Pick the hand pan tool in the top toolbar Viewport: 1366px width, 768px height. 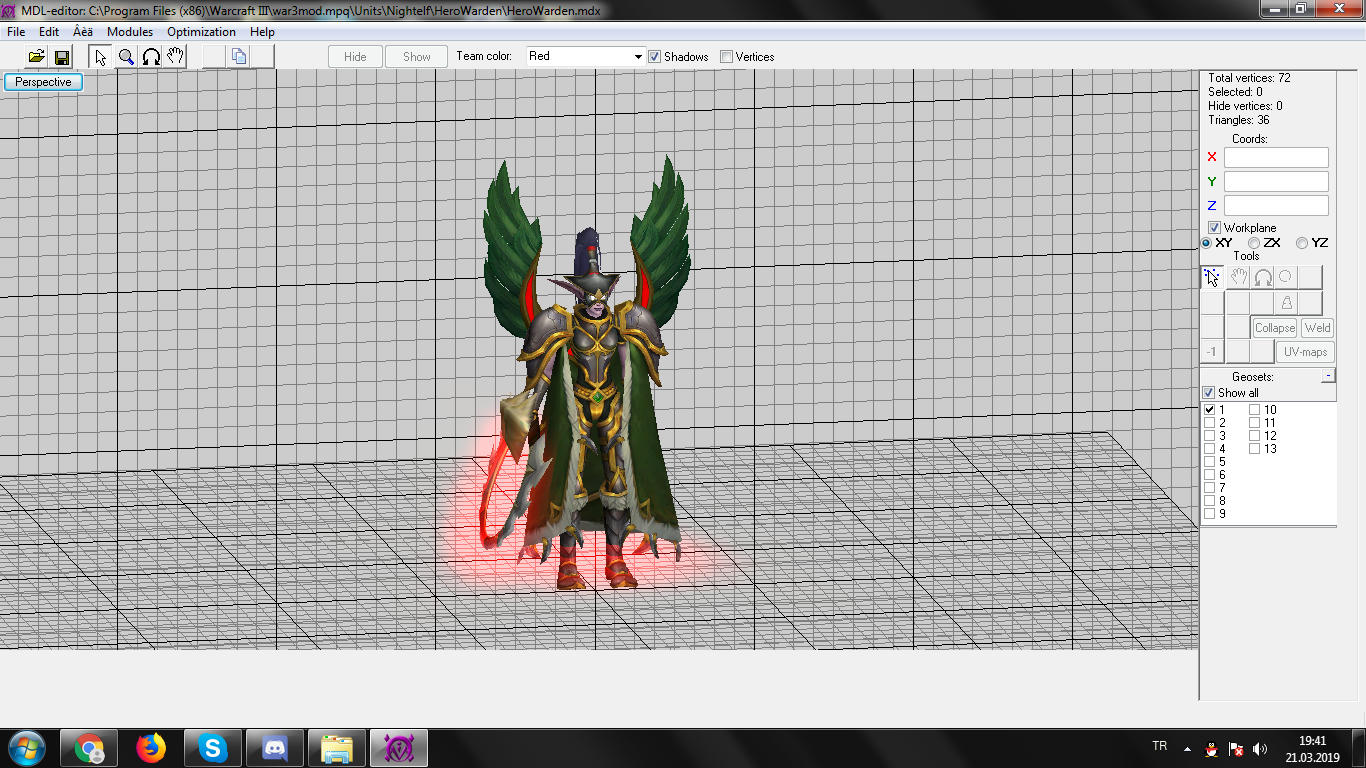(x=176, y=57)
